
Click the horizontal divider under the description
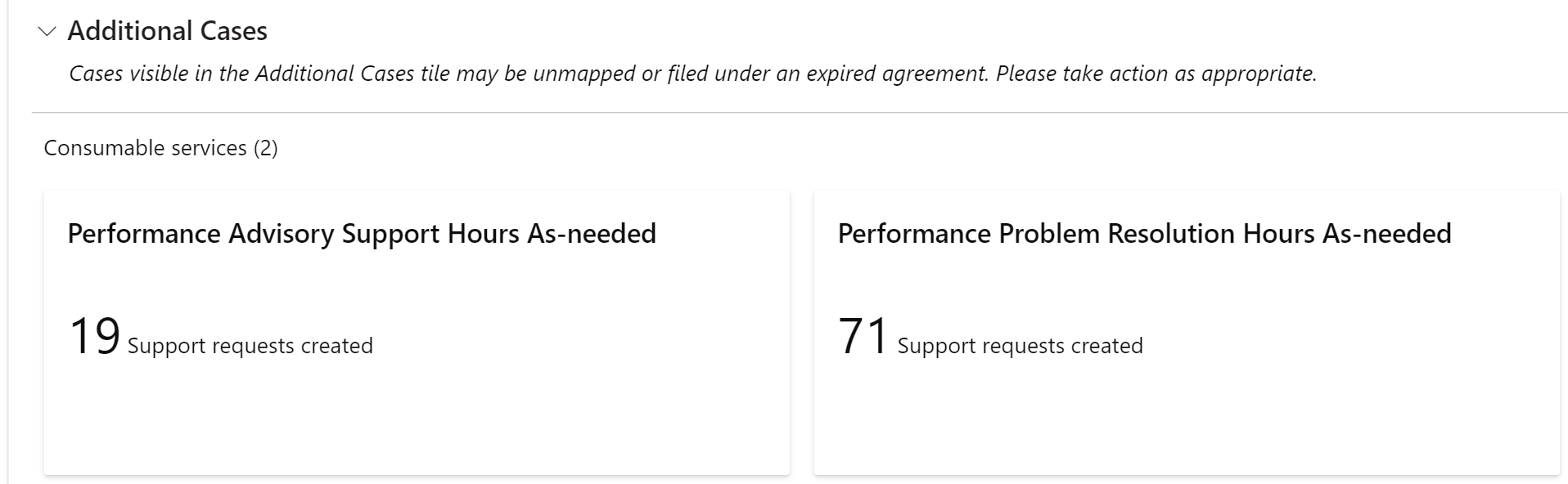point(800,112)
